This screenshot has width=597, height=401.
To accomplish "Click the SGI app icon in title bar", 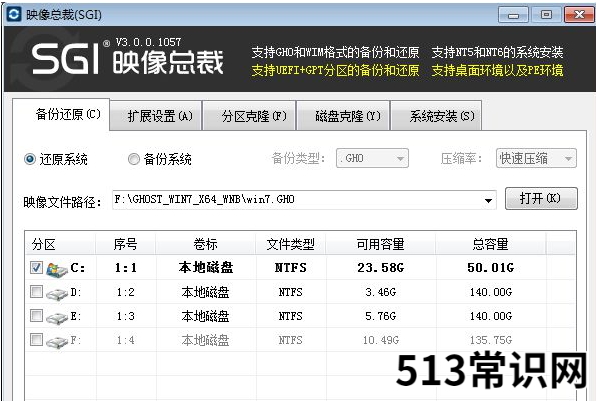I will pyautogui.click(x=14, y=14).
